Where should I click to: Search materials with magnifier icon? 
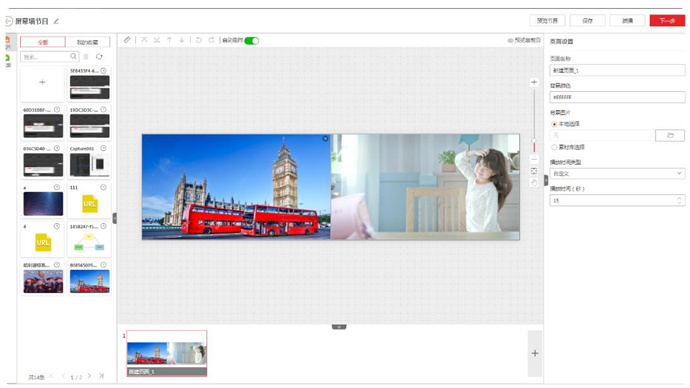(73, 56)
